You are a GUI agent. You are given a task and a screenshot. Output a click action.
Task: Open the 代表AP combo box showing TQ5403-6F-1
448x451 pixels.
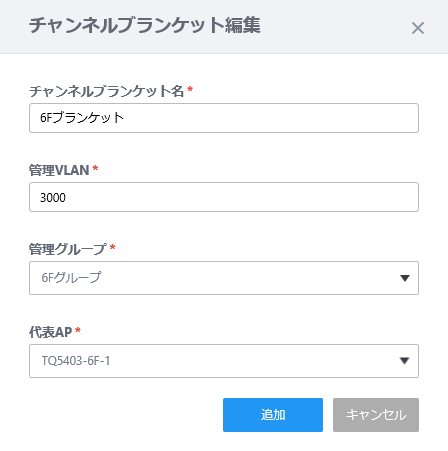(224, 361)
